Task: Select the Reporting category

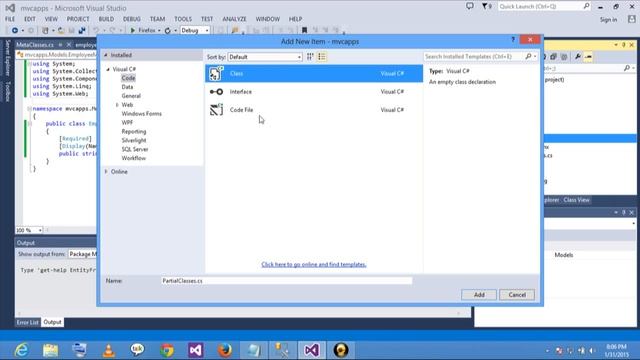Action: point(134,131)
